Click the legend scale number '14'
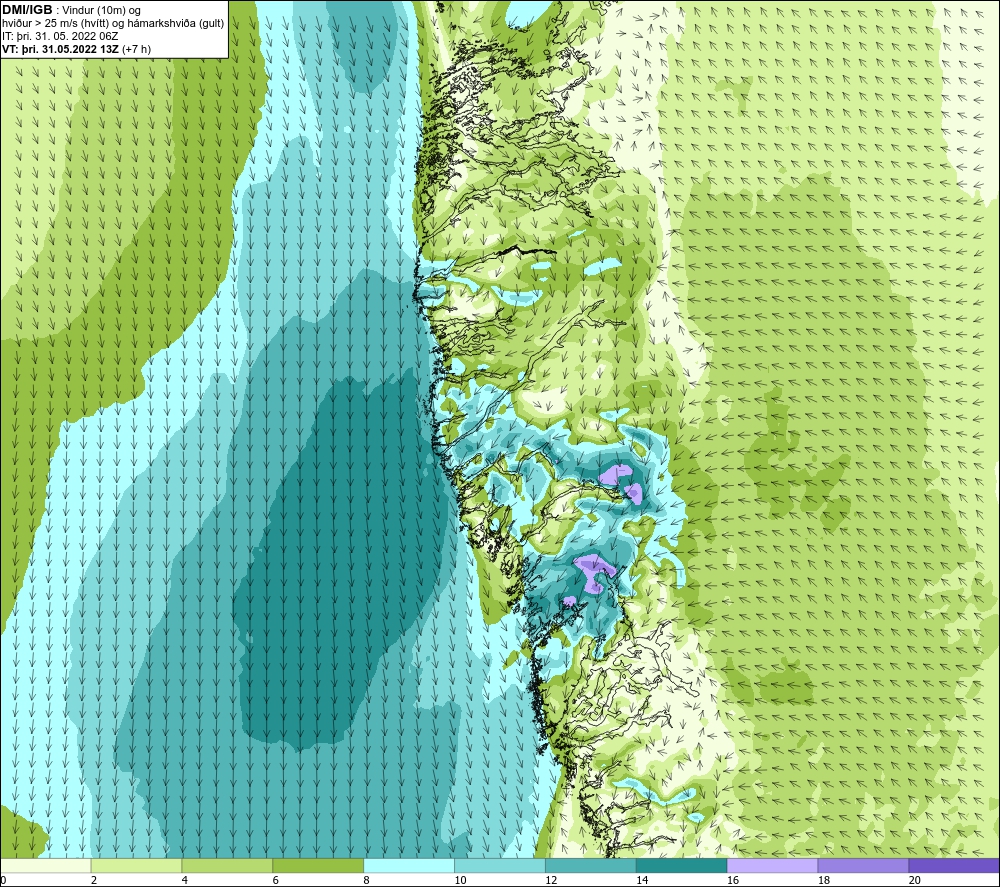This screenshot has width=1000, height=887. pos(642,880)
